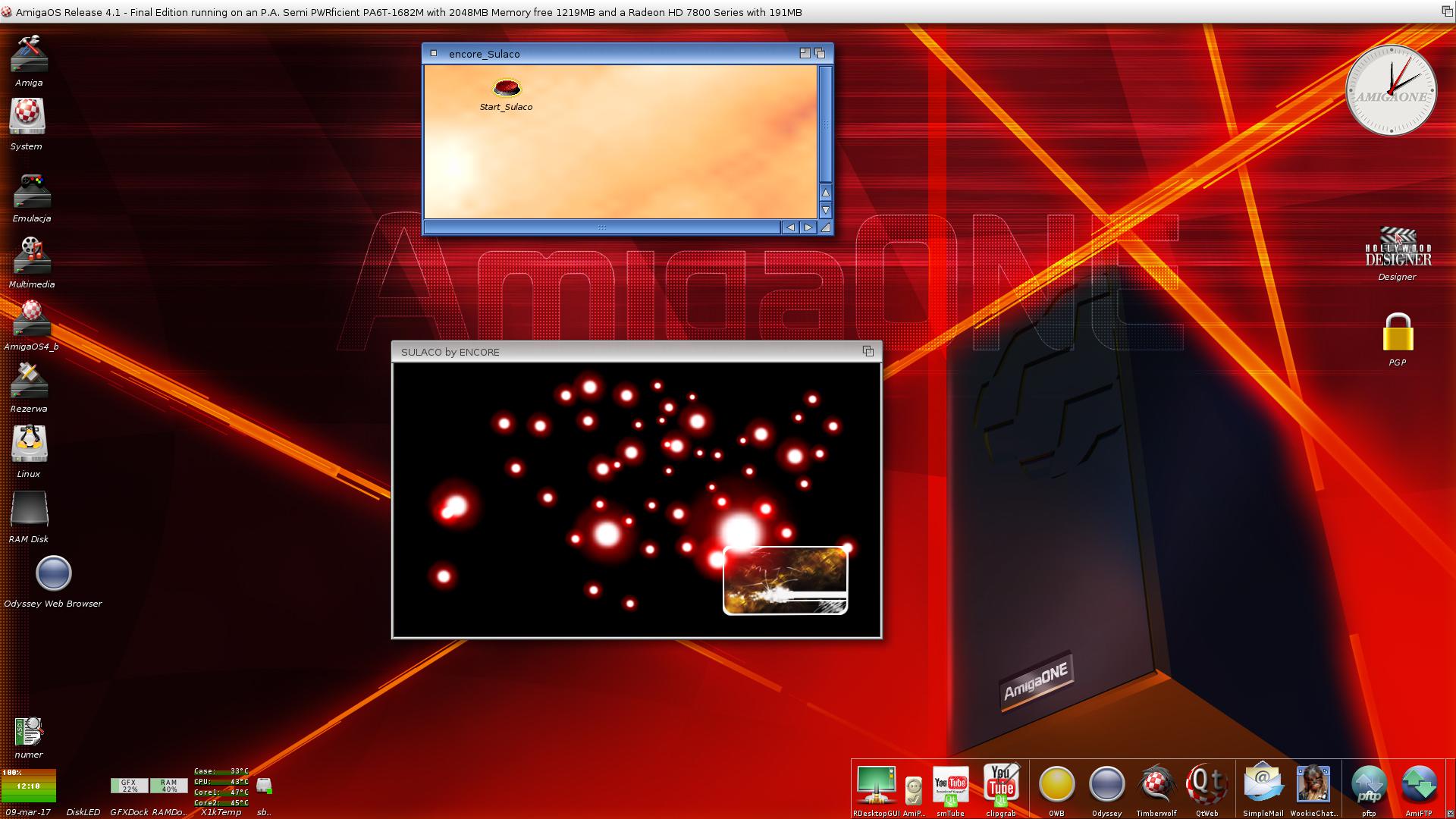The image size is (1456, 819).
Task: Click scroll up arrow in encore_Sulaco window
Action: [x=826, y=193]
